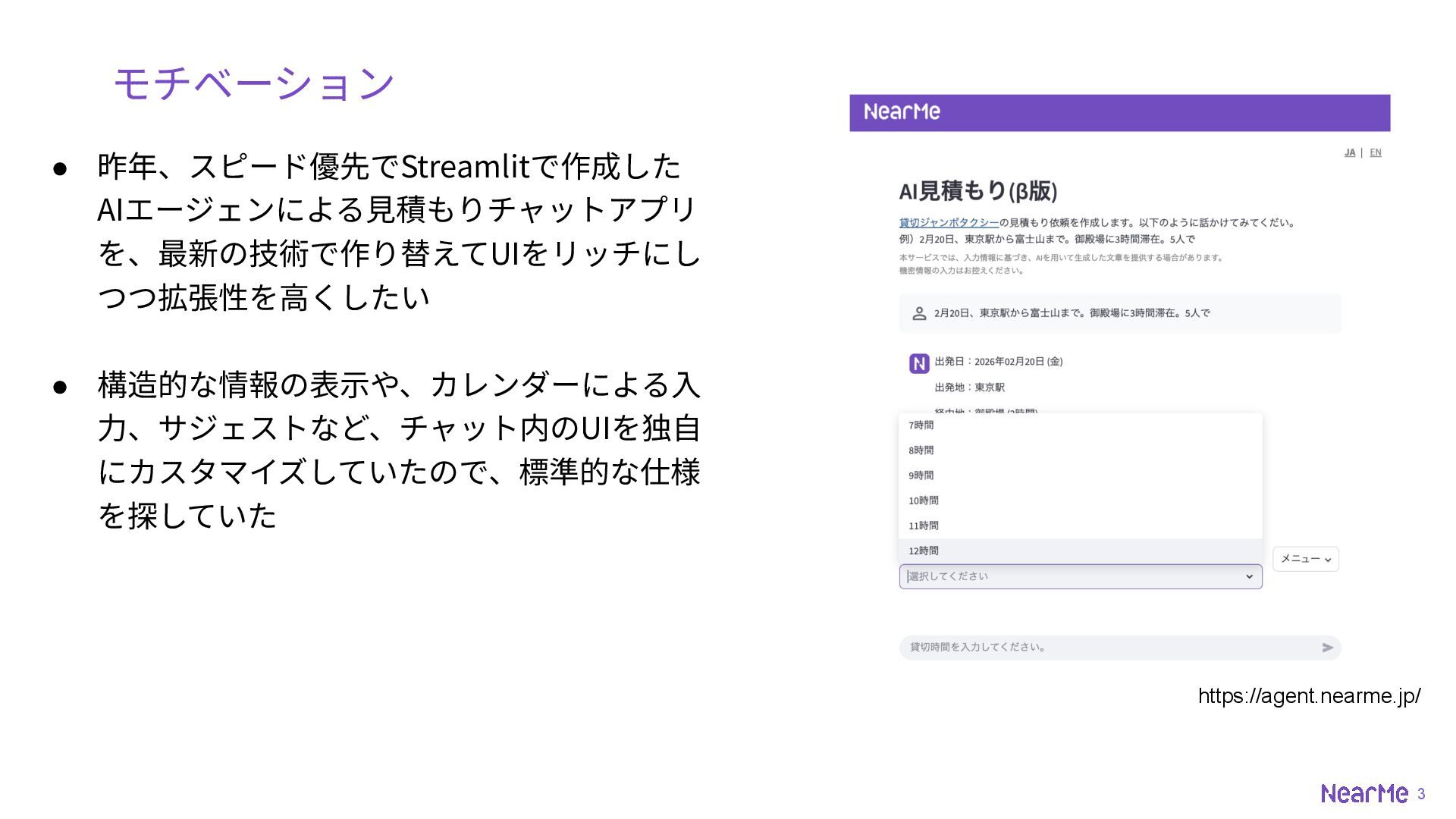Click the purple N assistant avatar icon
1456x819 pixels.
point(919,363)
